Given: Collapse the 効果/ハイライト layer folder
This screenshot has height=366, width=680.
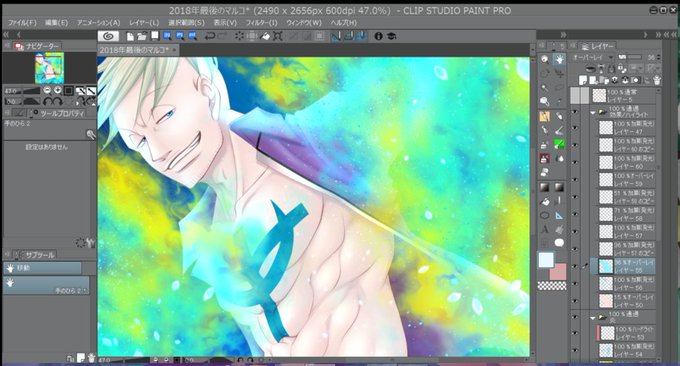Looking at the screenshot, I should pos(593,112).
